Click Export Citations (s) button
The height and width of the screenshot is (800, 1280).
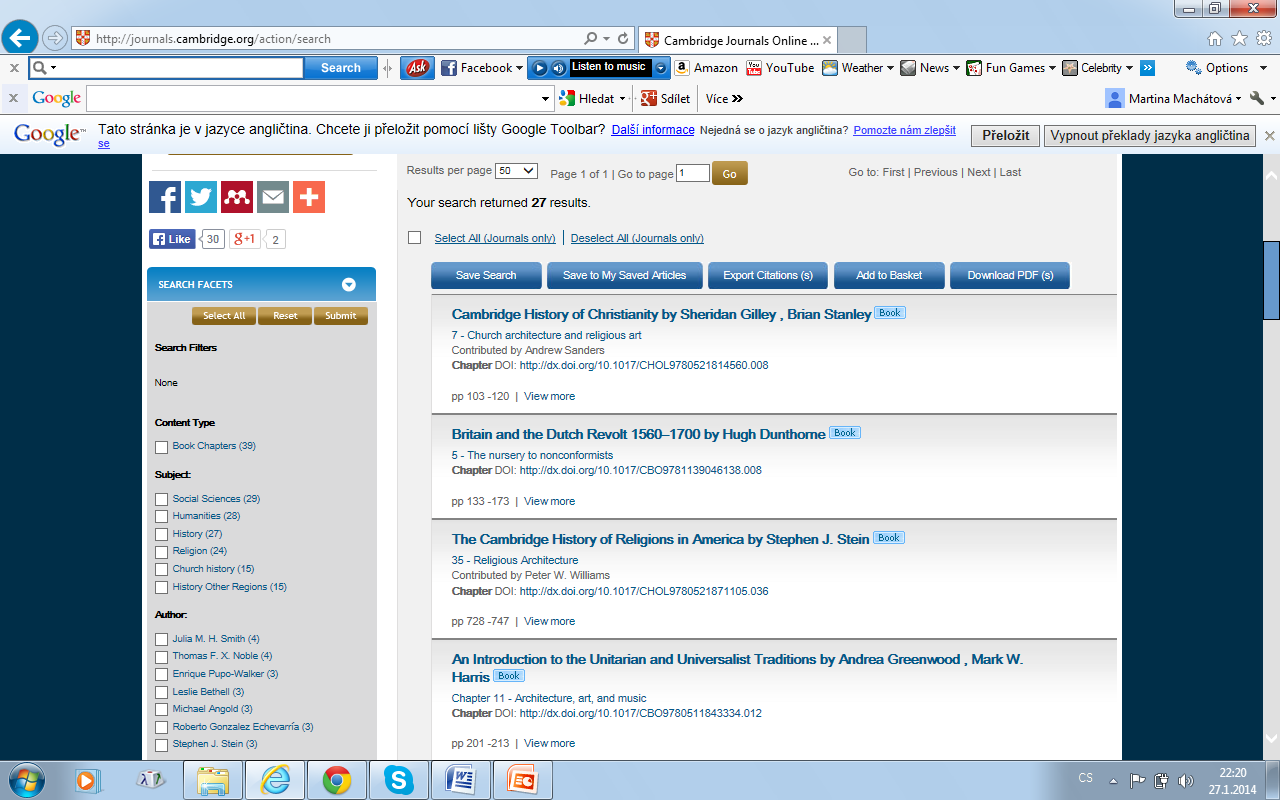coord(768,275)
